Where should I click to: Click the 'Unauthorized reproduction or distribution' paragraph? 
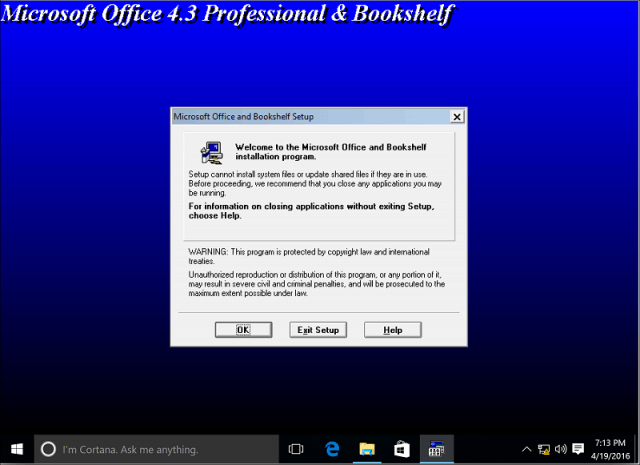317,284
